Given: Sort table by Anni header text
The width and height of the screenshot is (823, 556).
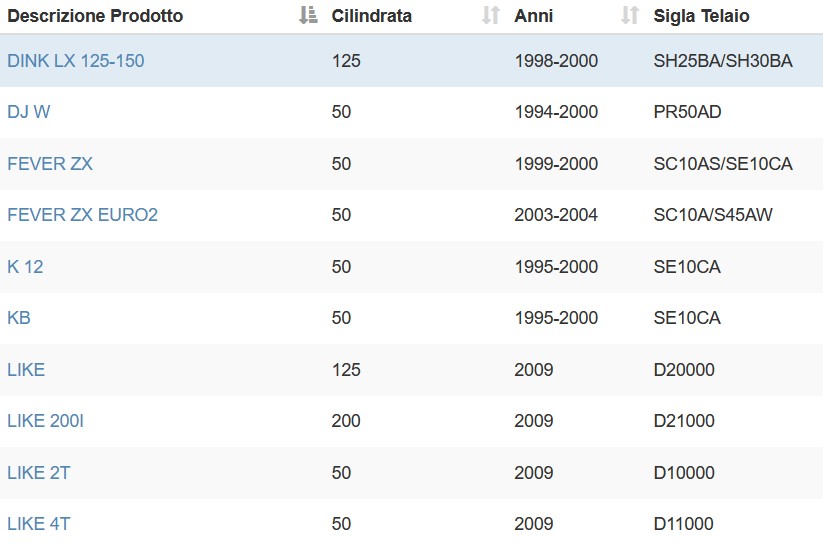Looking at the screenshot, I should pos(533,16).
